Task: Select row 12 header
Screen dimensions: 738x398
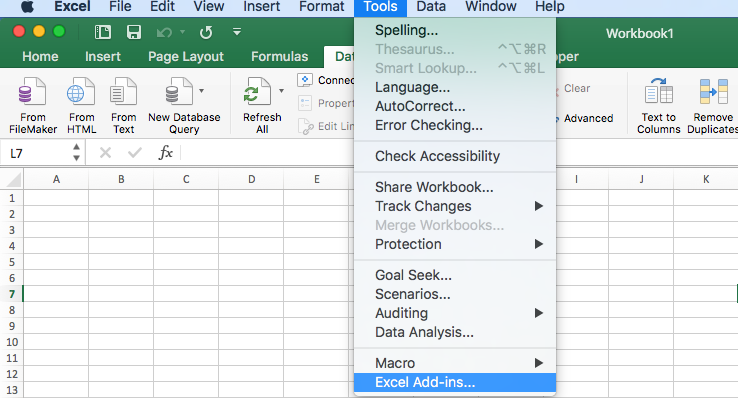Action: pos(12,374)
